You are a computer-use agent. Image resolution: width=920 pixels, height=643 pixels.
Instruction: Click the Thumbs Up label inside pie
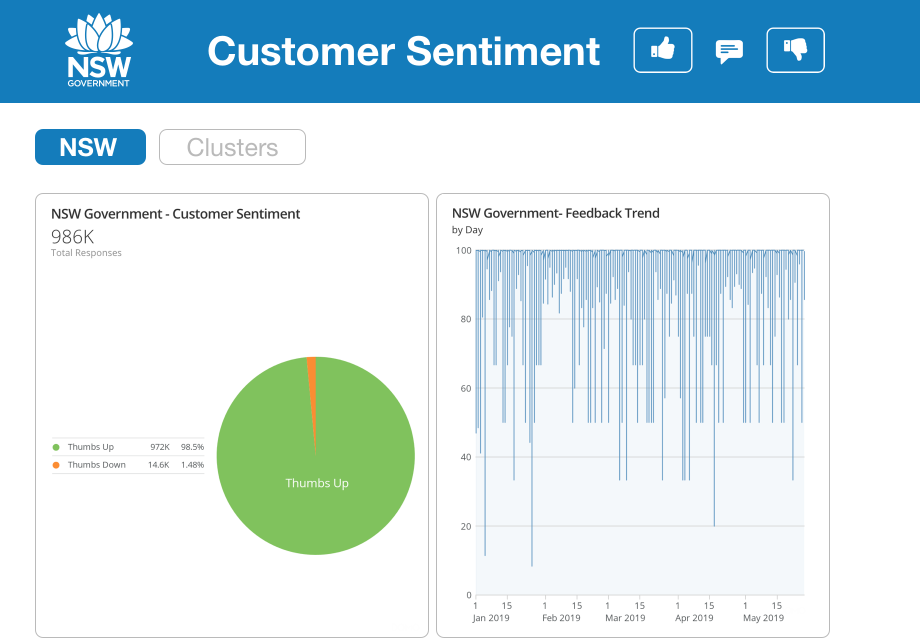click(x=317, y=483)
